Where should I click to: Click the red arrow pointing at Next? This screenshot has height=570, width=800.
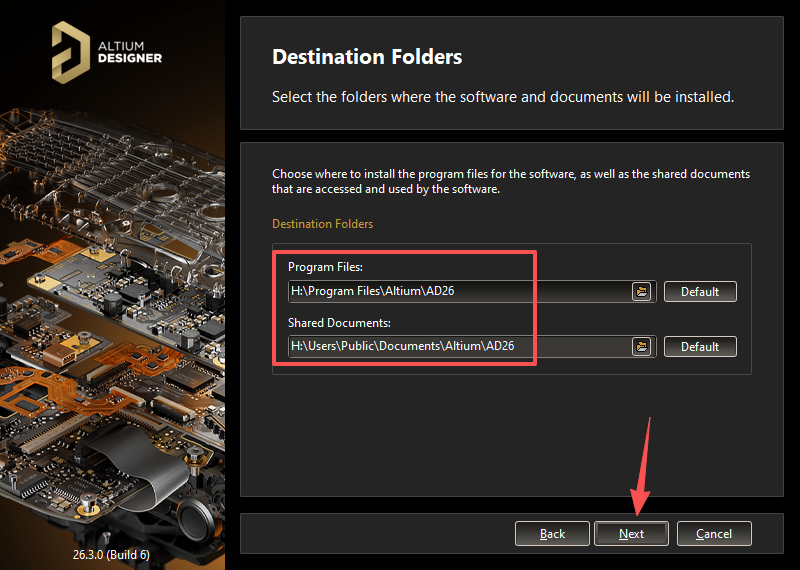click(x=643, y=470)
